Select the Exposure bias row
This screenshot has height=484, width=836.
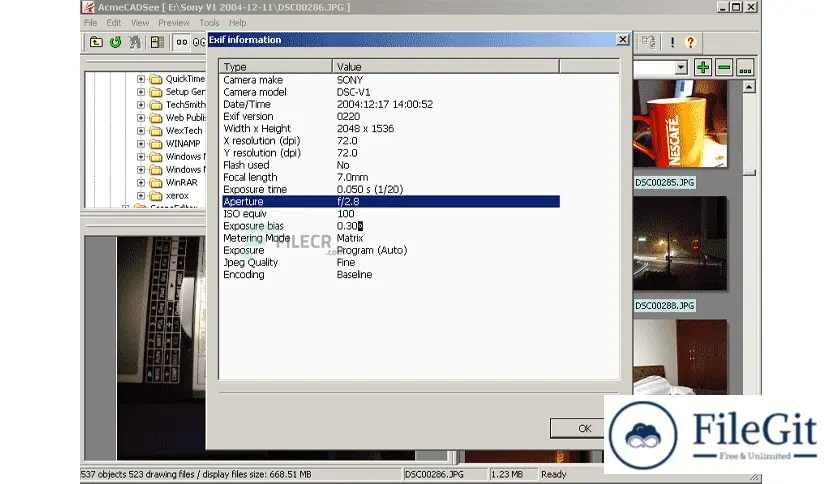391,226
